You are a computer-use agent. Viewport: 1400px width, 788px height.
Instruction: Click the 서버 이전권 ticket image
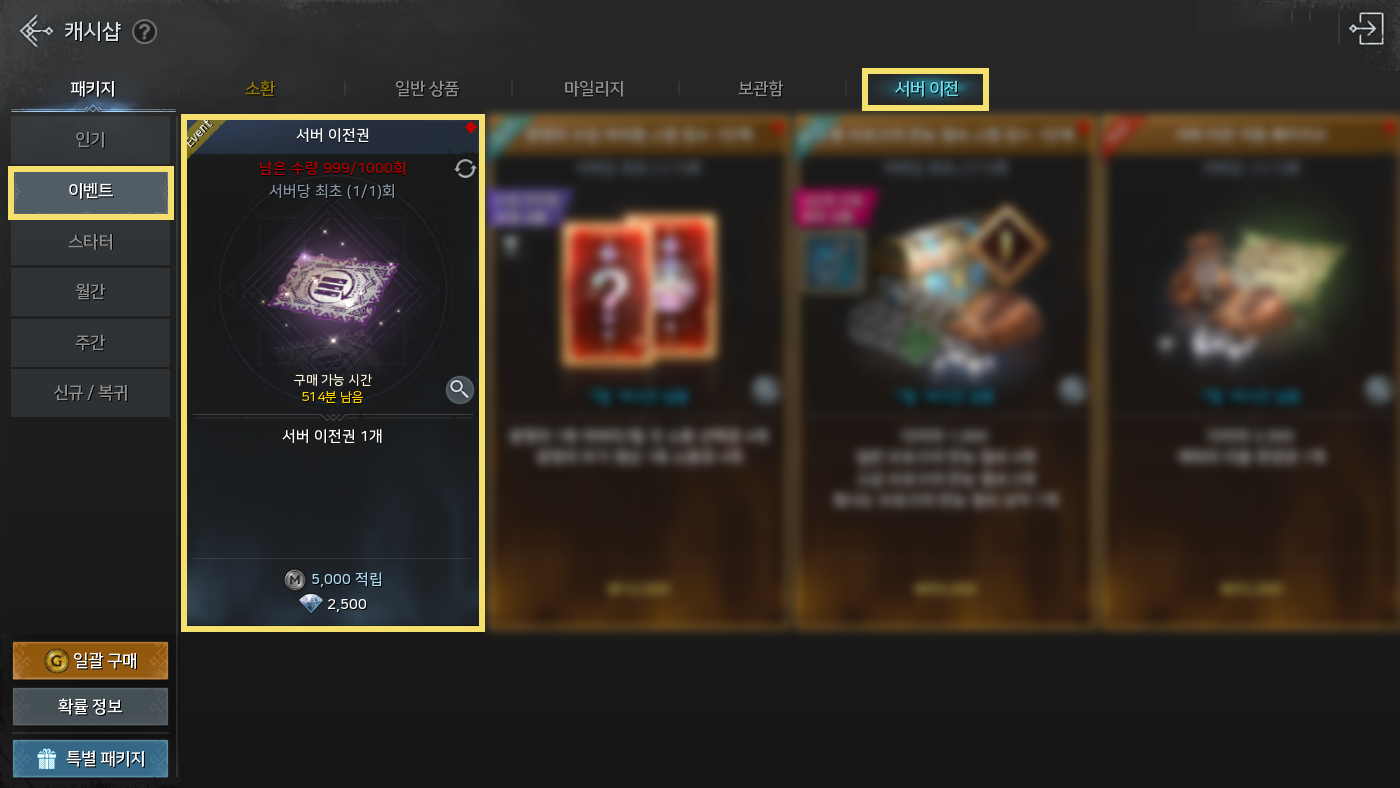coord(332,289)
